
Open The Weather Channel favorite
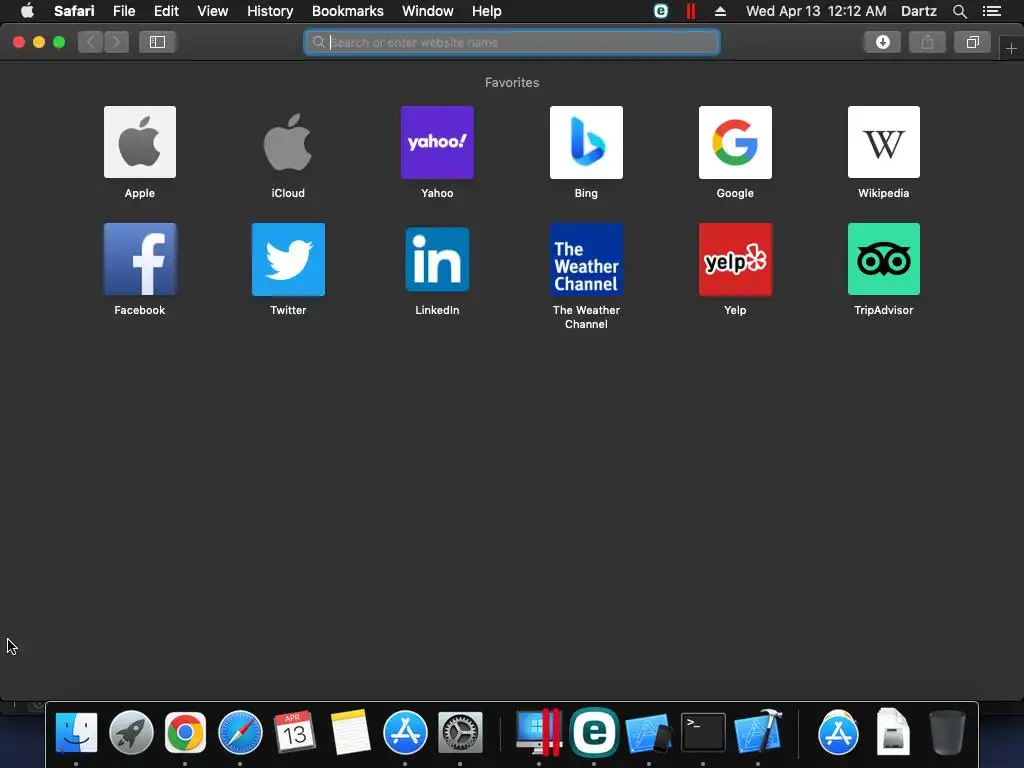pos(586,259)
